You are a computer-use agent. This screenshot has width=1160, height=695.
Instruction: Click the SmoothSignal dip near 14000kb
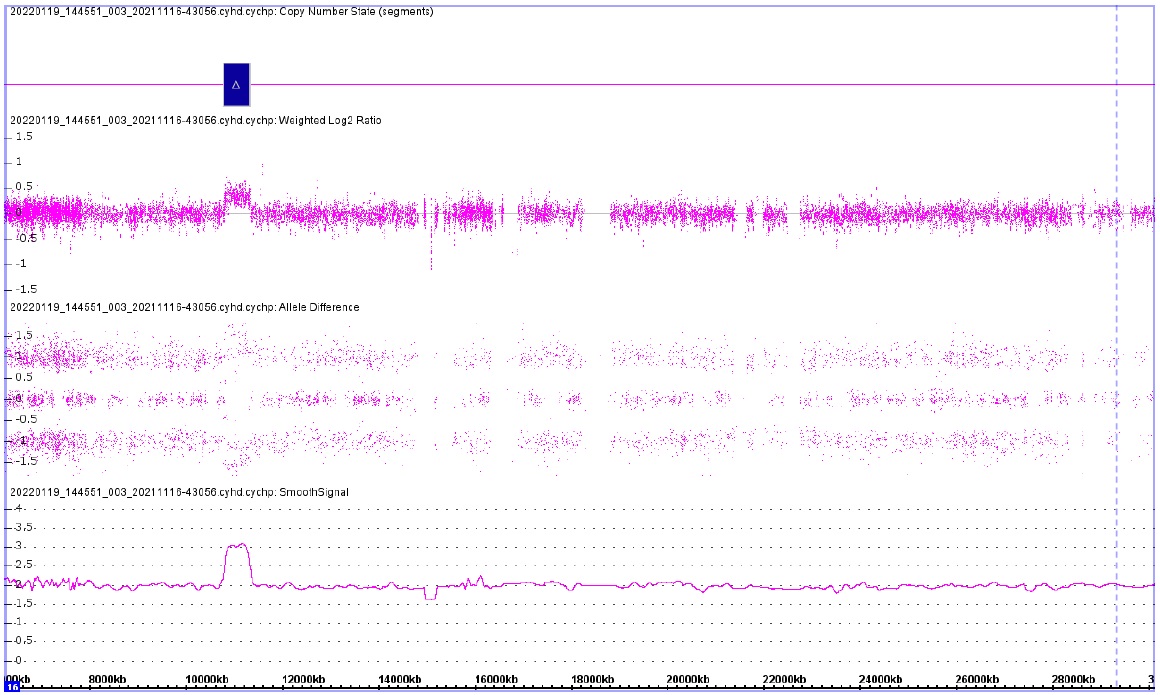430,597
